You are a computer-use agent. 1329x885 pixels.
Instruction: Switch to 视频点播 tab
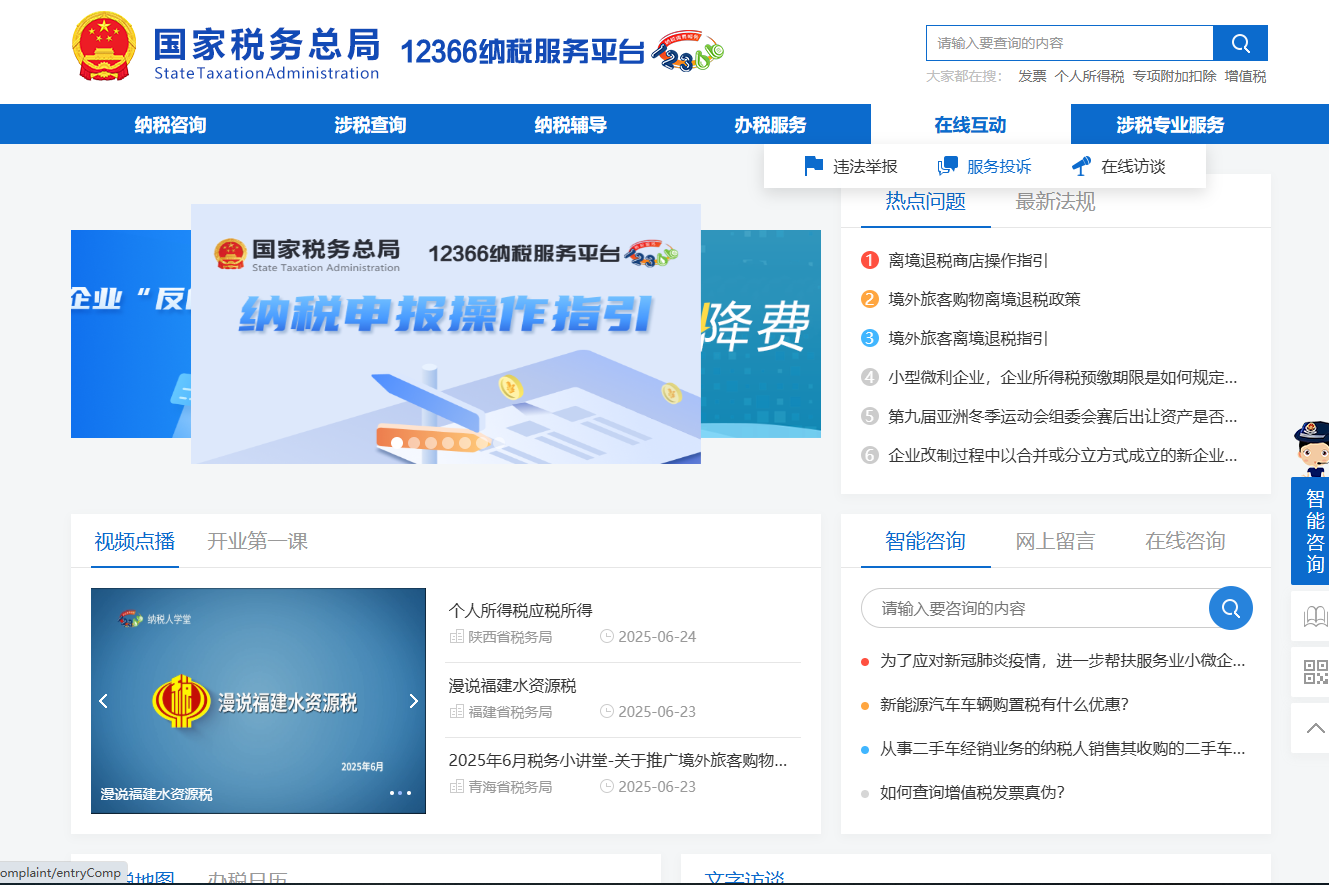click(135, 541)
